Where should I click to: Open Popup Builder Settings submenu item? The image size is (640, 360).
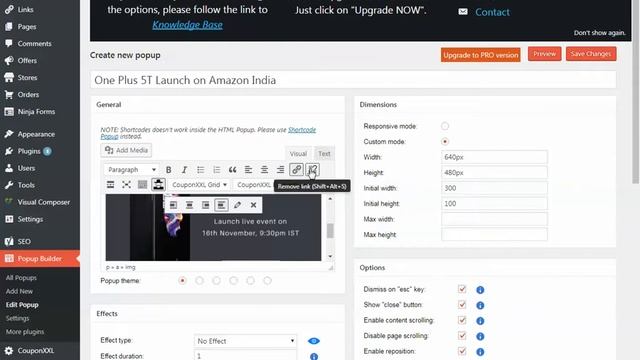point(17,318)
